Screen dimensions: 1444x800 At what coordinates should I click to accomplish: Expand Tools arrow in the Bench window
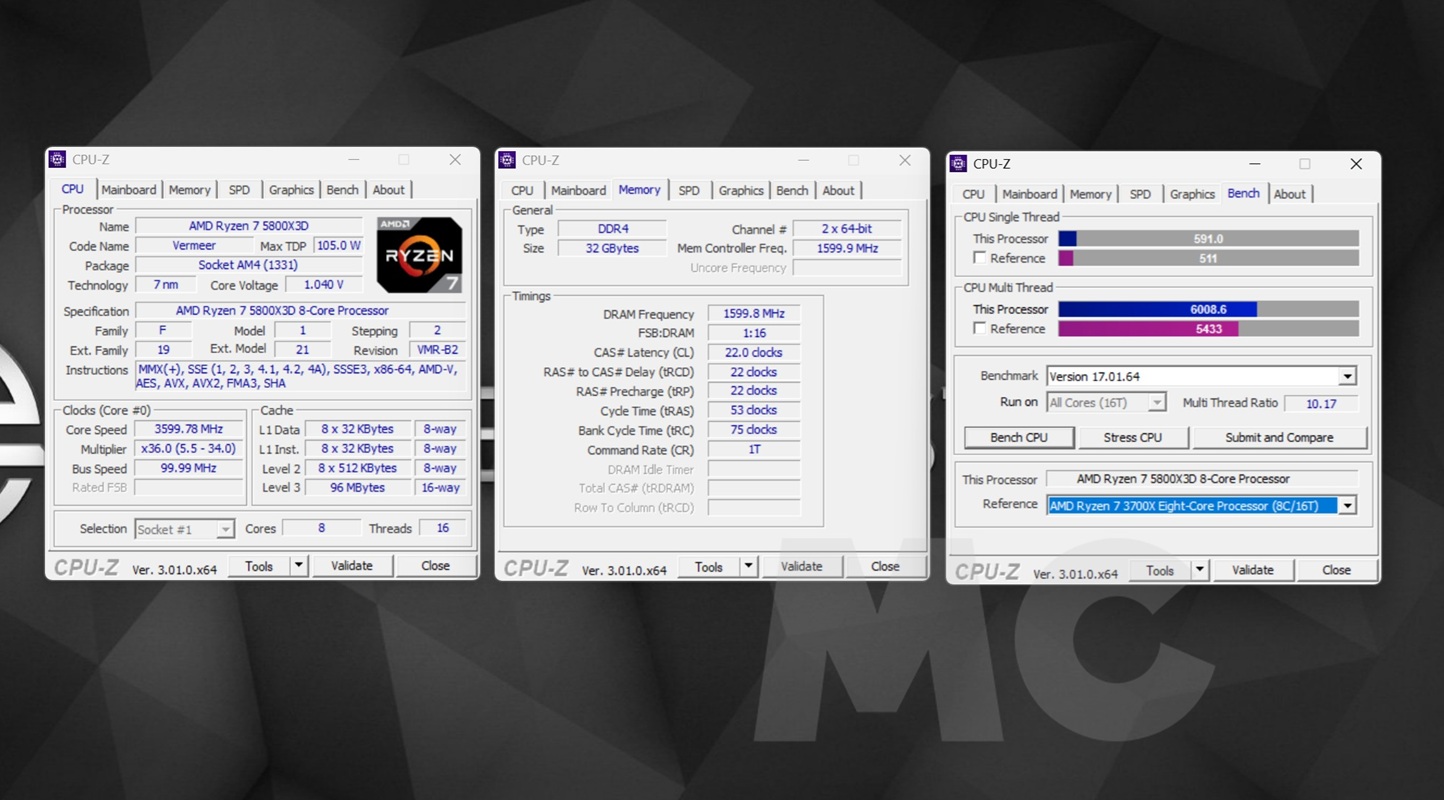1200,571
